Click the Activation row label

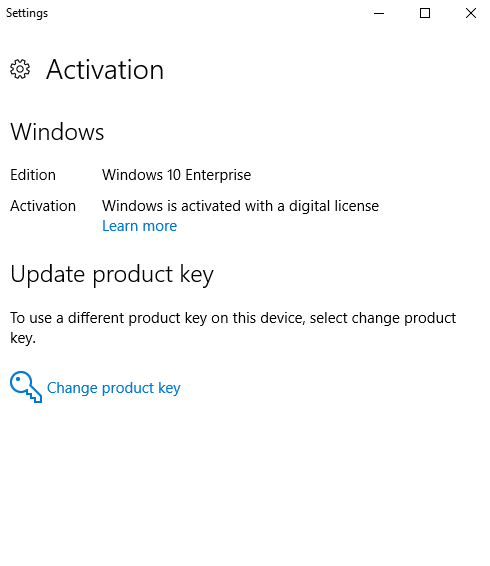coord(43,206)
